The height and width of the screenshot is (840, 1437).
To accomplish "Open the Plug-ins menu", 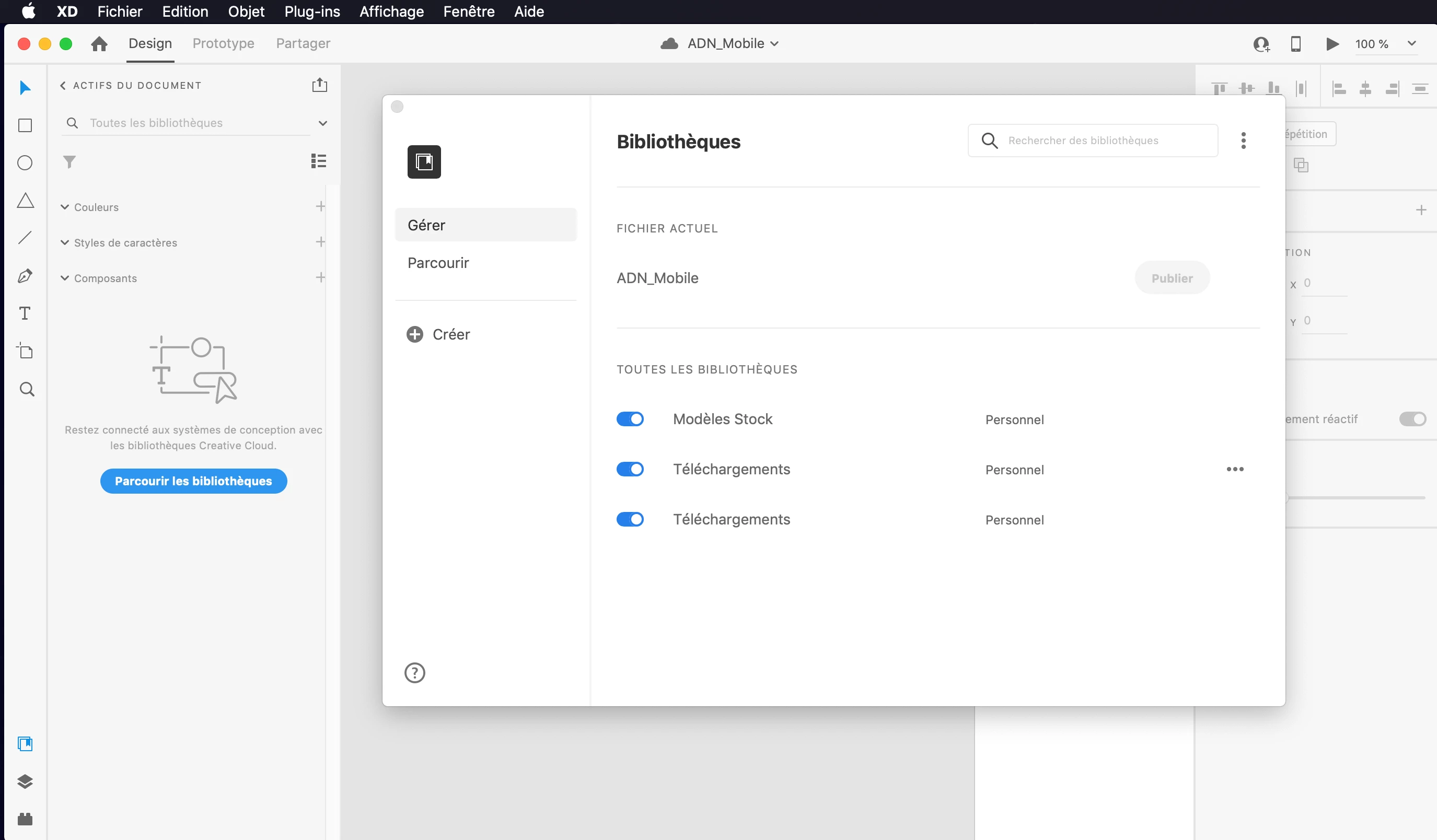I will click(x=312, y=11).
